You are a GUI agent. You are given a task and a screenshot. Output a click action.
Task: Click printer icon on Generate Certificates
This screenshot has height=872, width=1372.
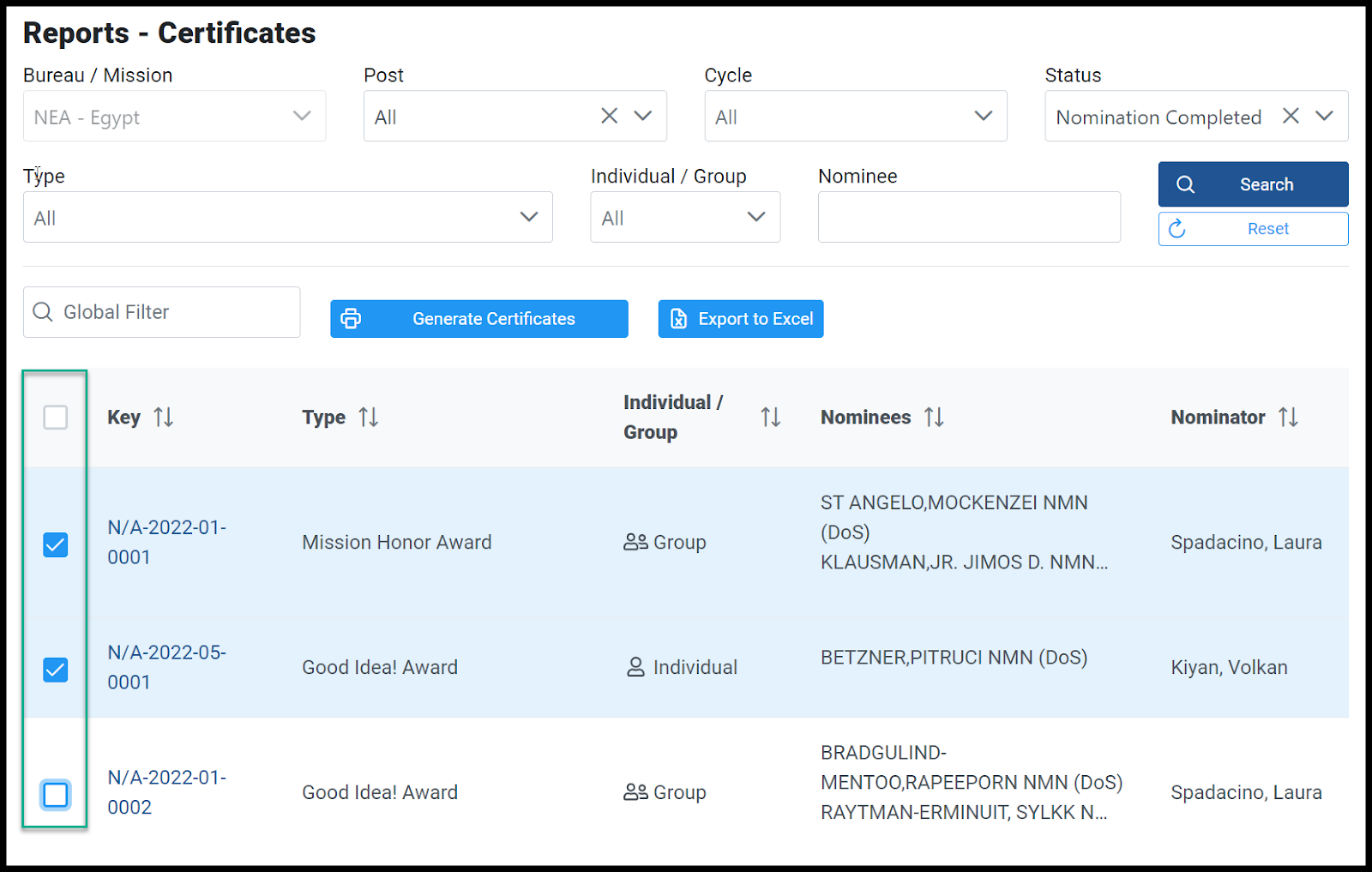pos(351,319)
